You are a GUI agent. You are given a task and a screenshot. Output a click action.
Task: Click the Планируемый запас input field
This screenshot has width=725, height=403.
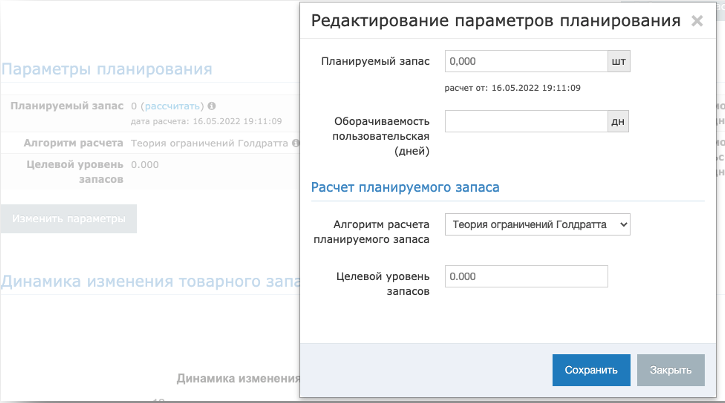526,61
